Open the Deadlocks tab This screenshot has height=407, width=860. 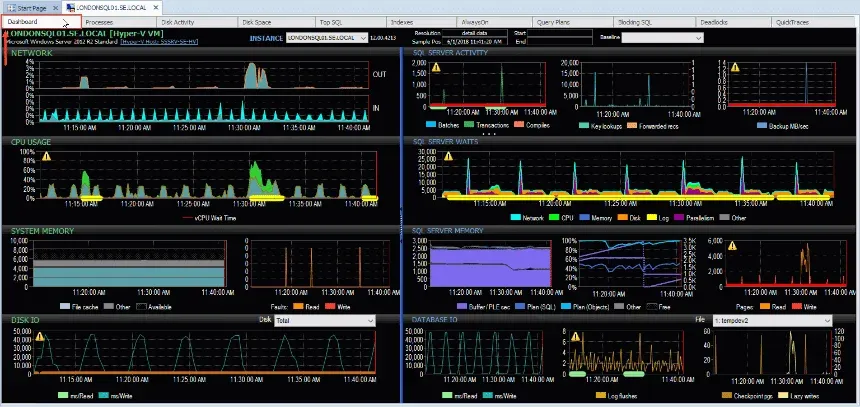pos(734,22)
